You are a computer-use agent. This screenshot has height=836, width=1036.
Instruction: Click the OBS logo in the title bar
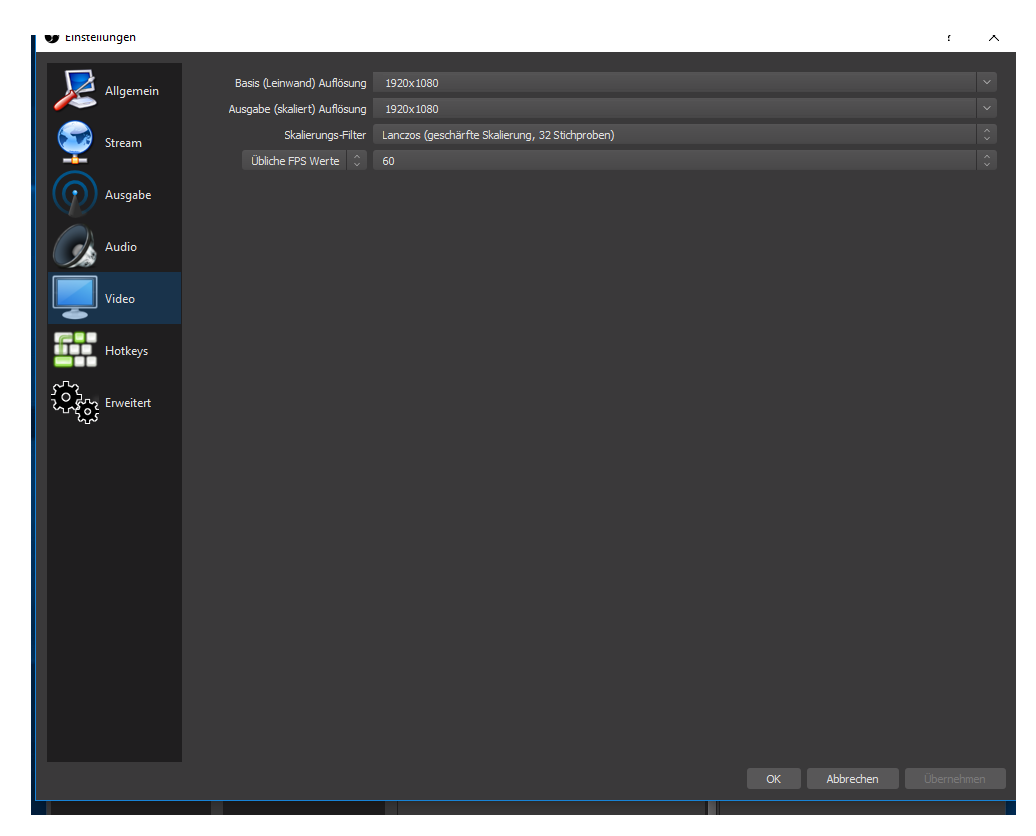(52, 38)
